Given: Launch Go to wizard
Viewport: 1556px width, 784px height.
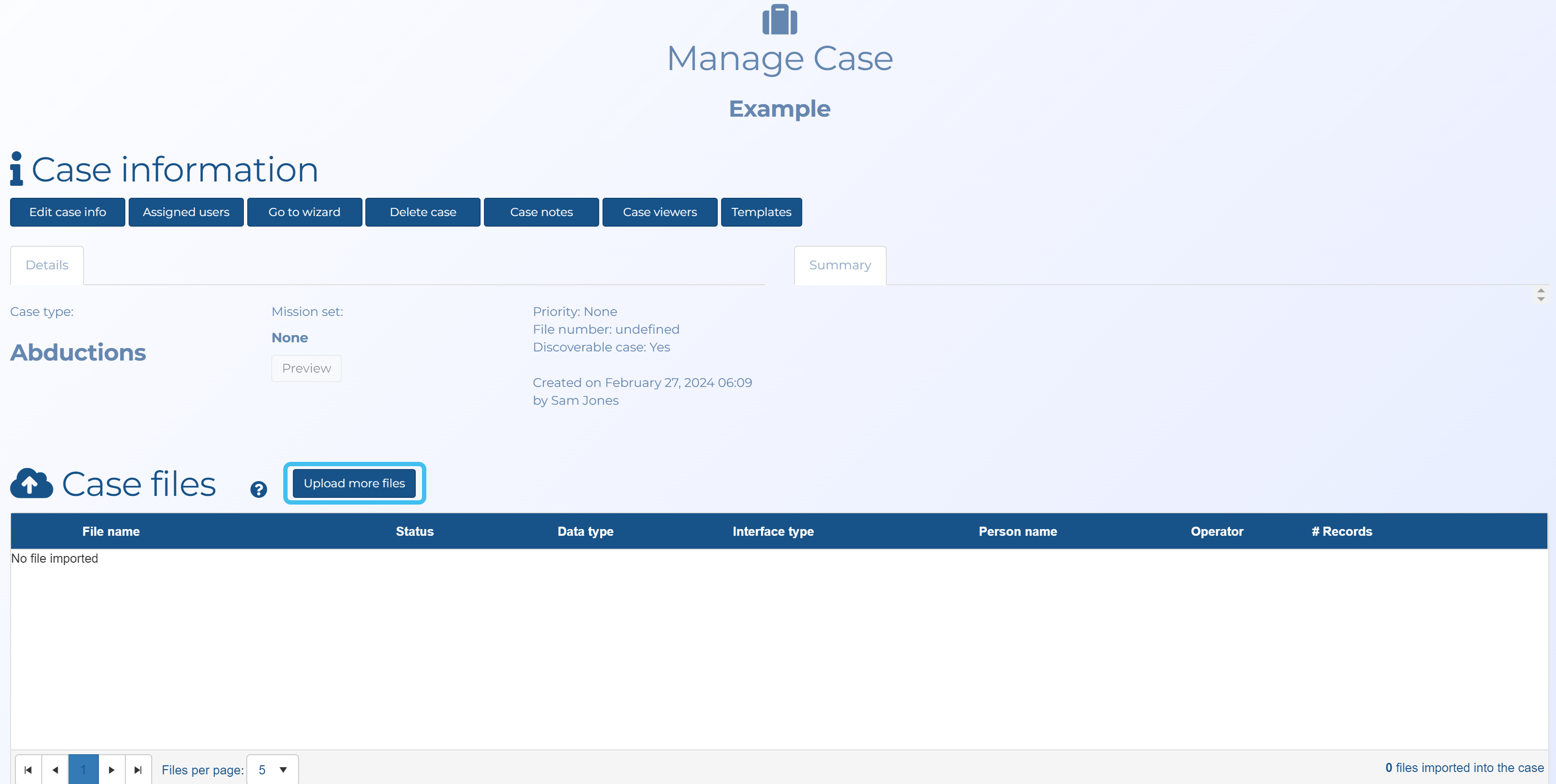Looking at the screenshot, I should 304,212.
